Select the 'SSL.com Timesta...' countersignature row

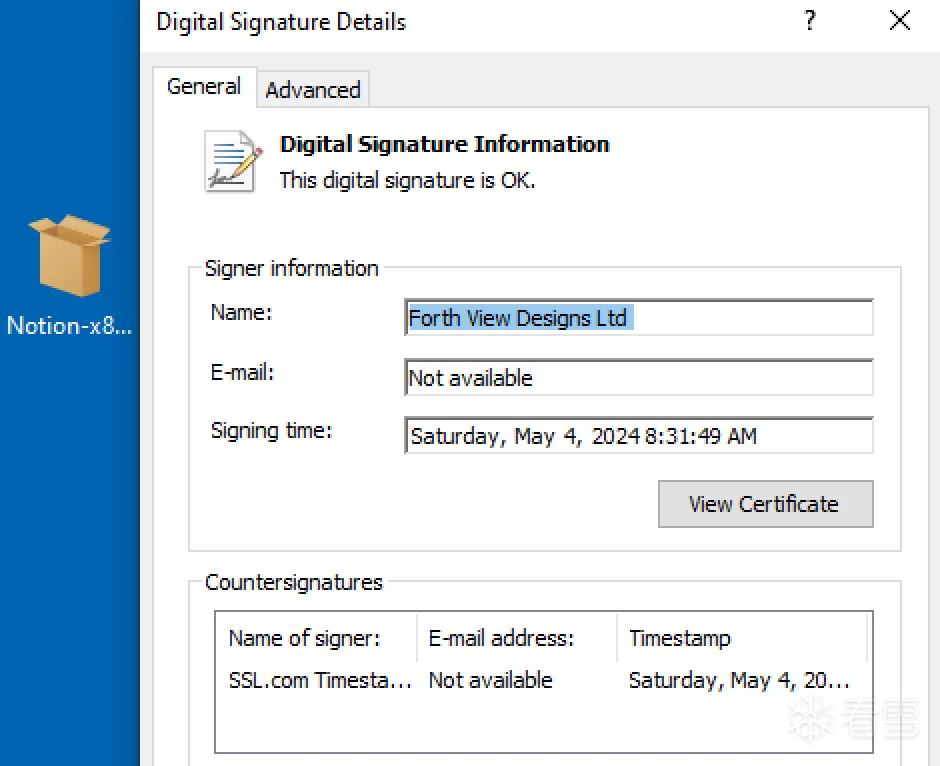543,681
